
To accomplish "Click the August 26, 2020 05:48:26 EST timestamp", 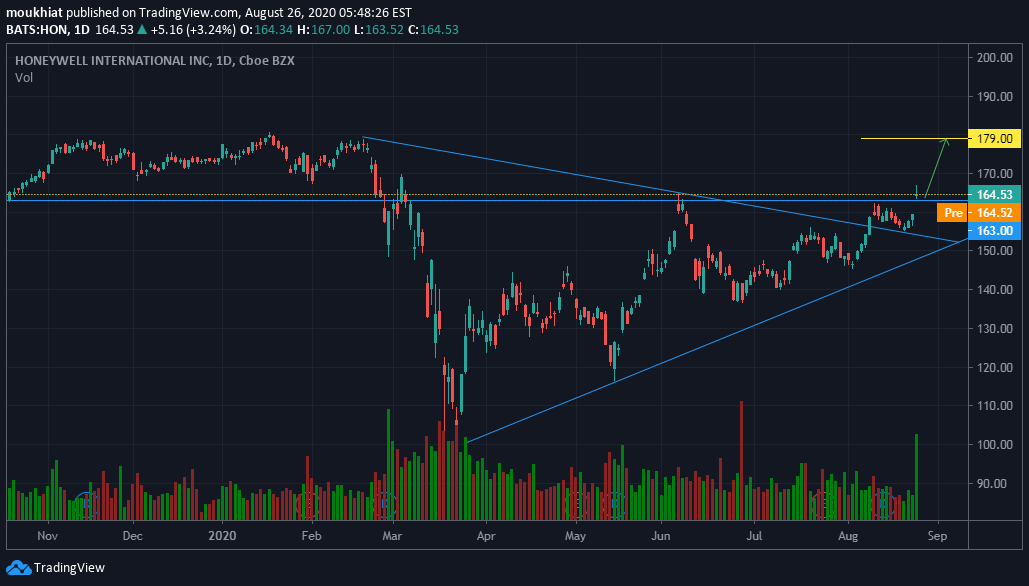I will [x=328, y=12].
